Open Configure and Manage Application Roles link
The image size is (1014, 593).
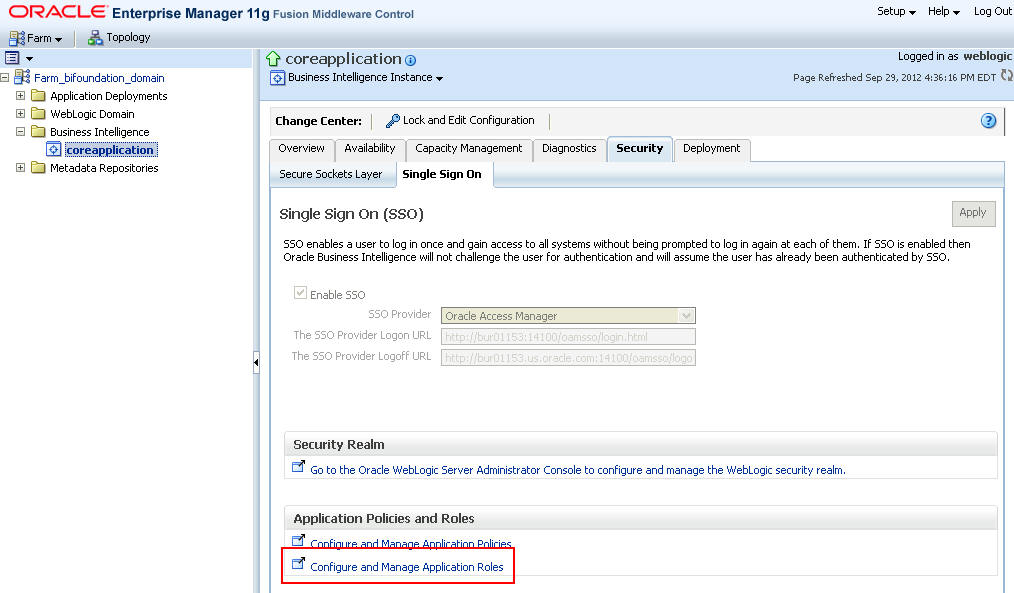click(407, 567)
